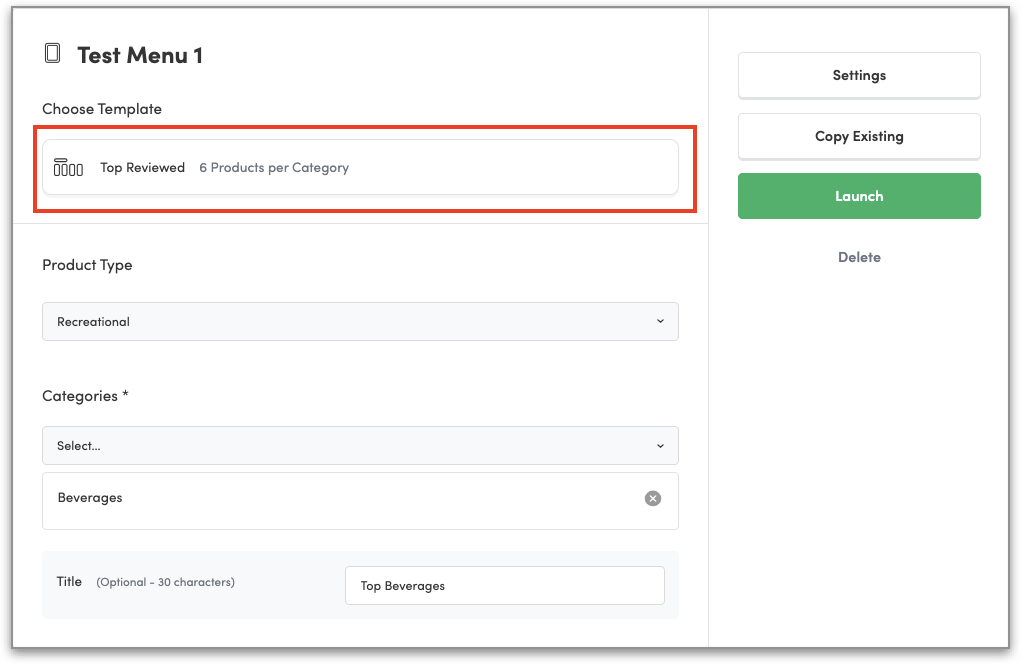Viewport: 1021px width, 664px height.
Task: Click the Optional - 30 characters hint
Action: pyautogui.click(x=165, y=582)
